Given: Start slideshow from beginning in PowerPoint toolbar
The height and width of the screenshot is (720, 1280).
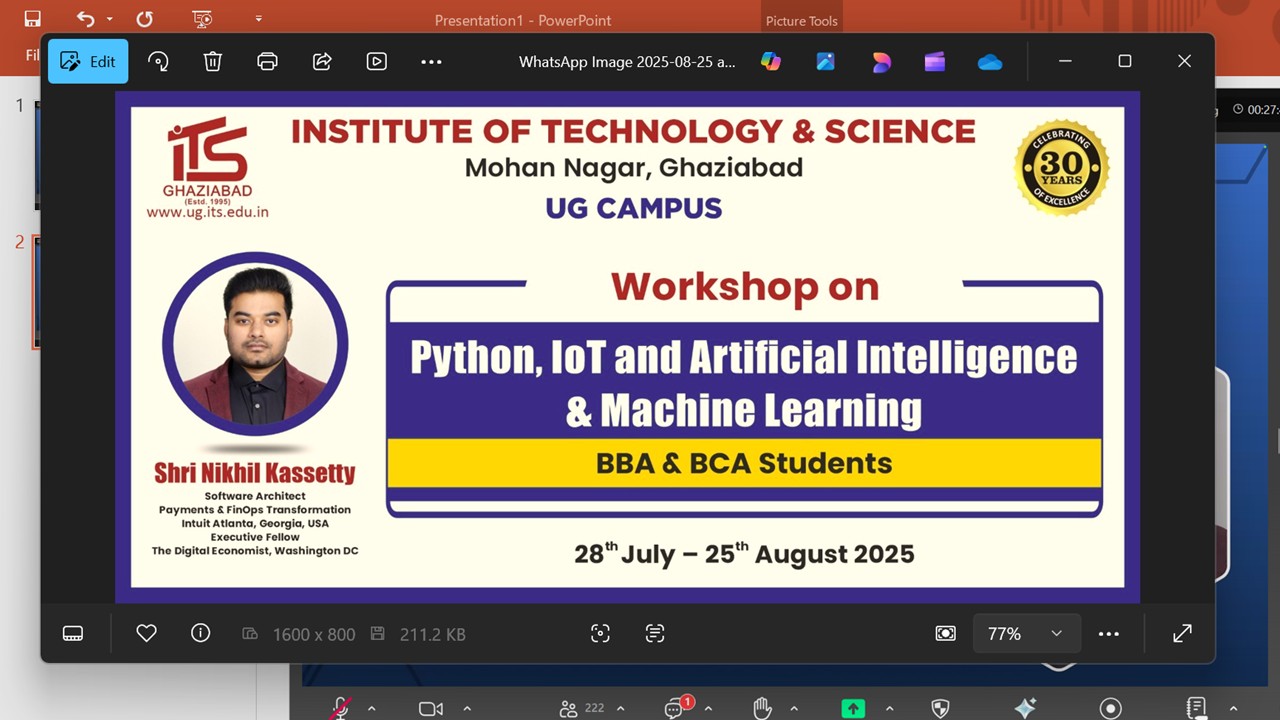Looking at the screenshot, I should (x=203, y=19).
